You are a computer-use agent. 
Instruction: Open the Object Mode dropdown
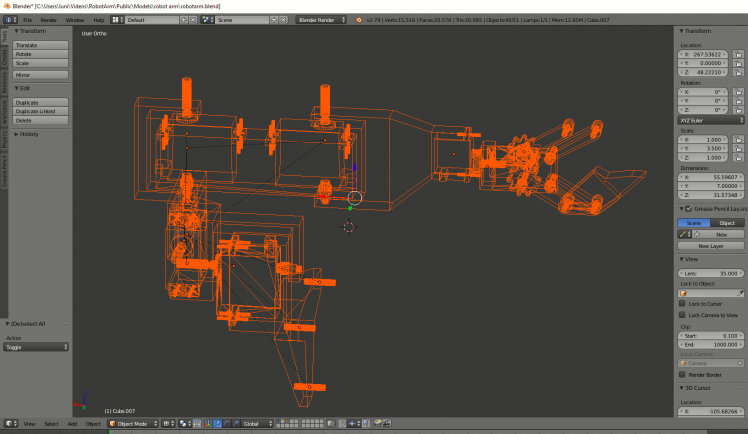click(132, 424)
